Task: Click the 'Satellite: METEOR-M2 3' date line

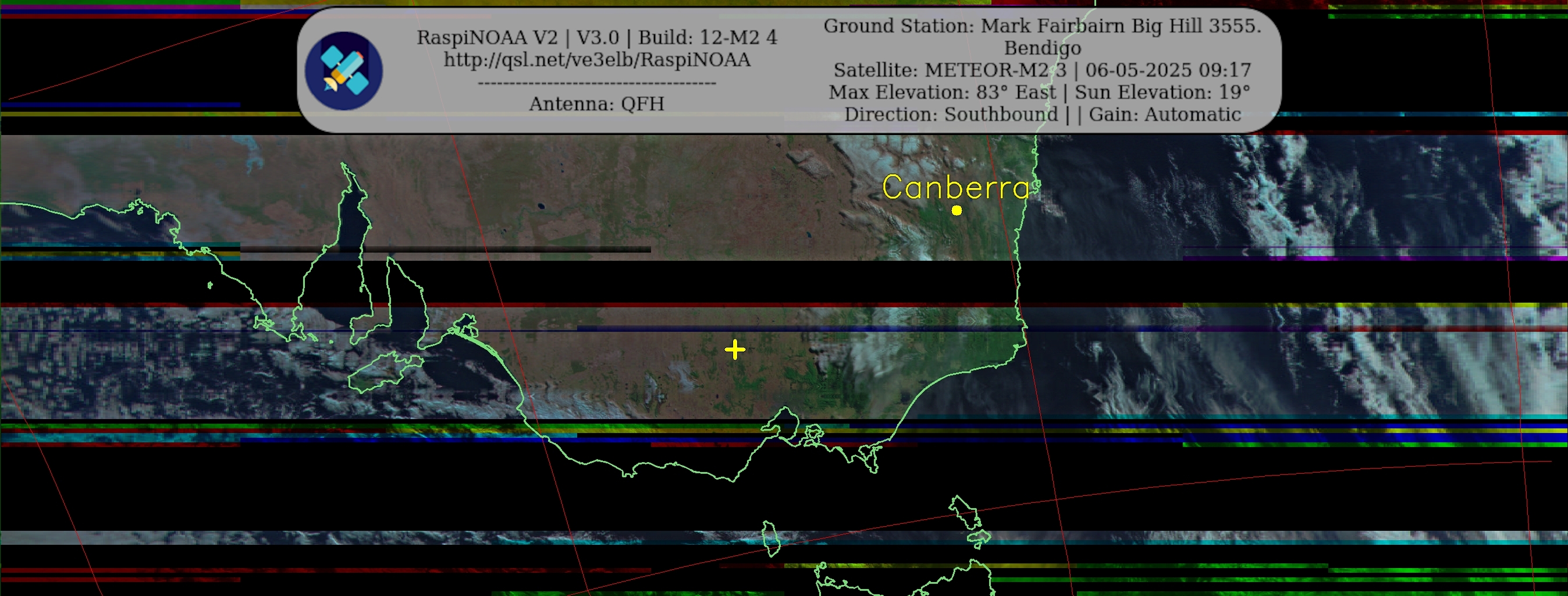Action: [x=1042, y=70]
